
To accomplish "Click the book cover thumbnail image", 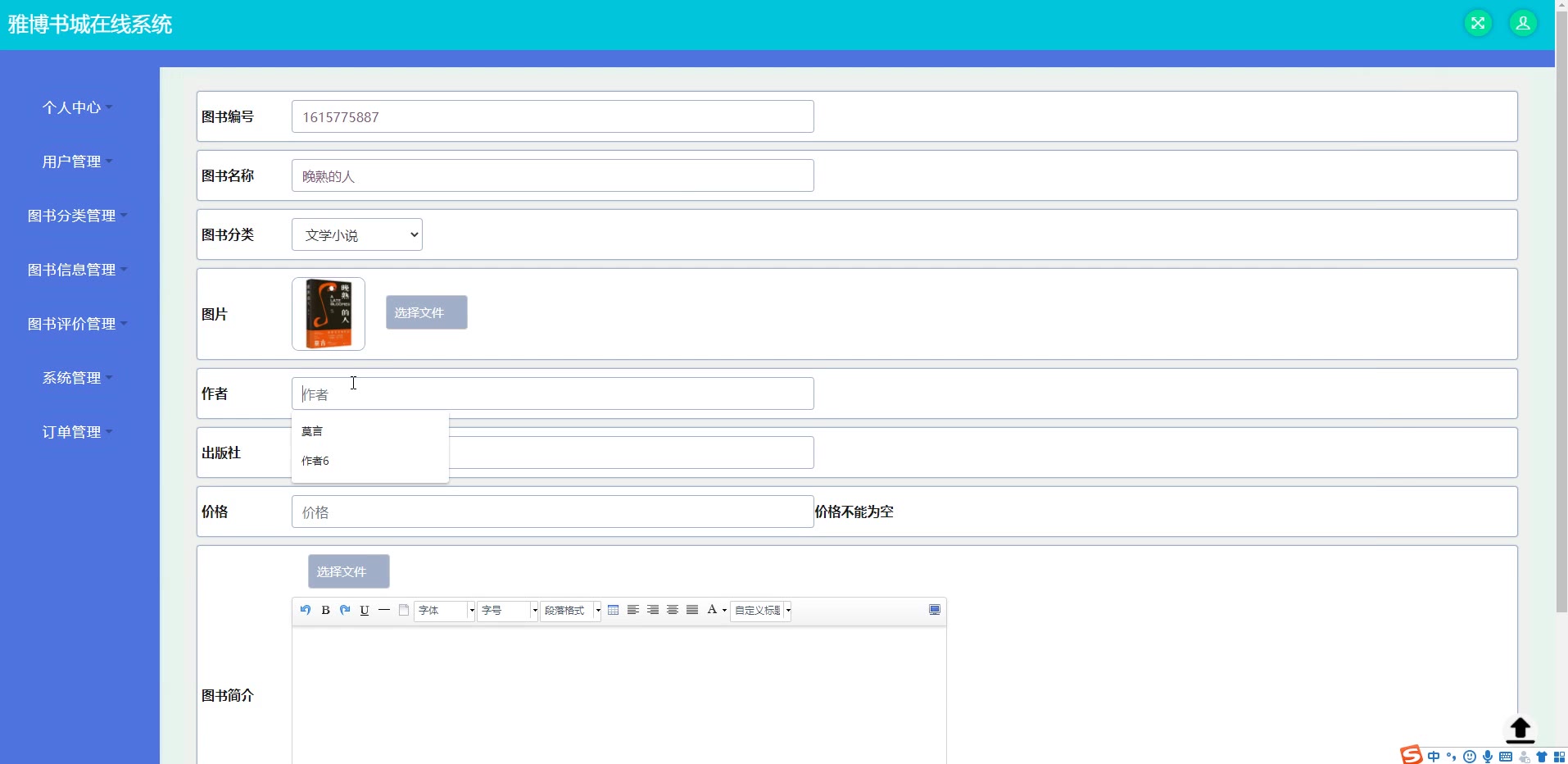I will (329, 314).
